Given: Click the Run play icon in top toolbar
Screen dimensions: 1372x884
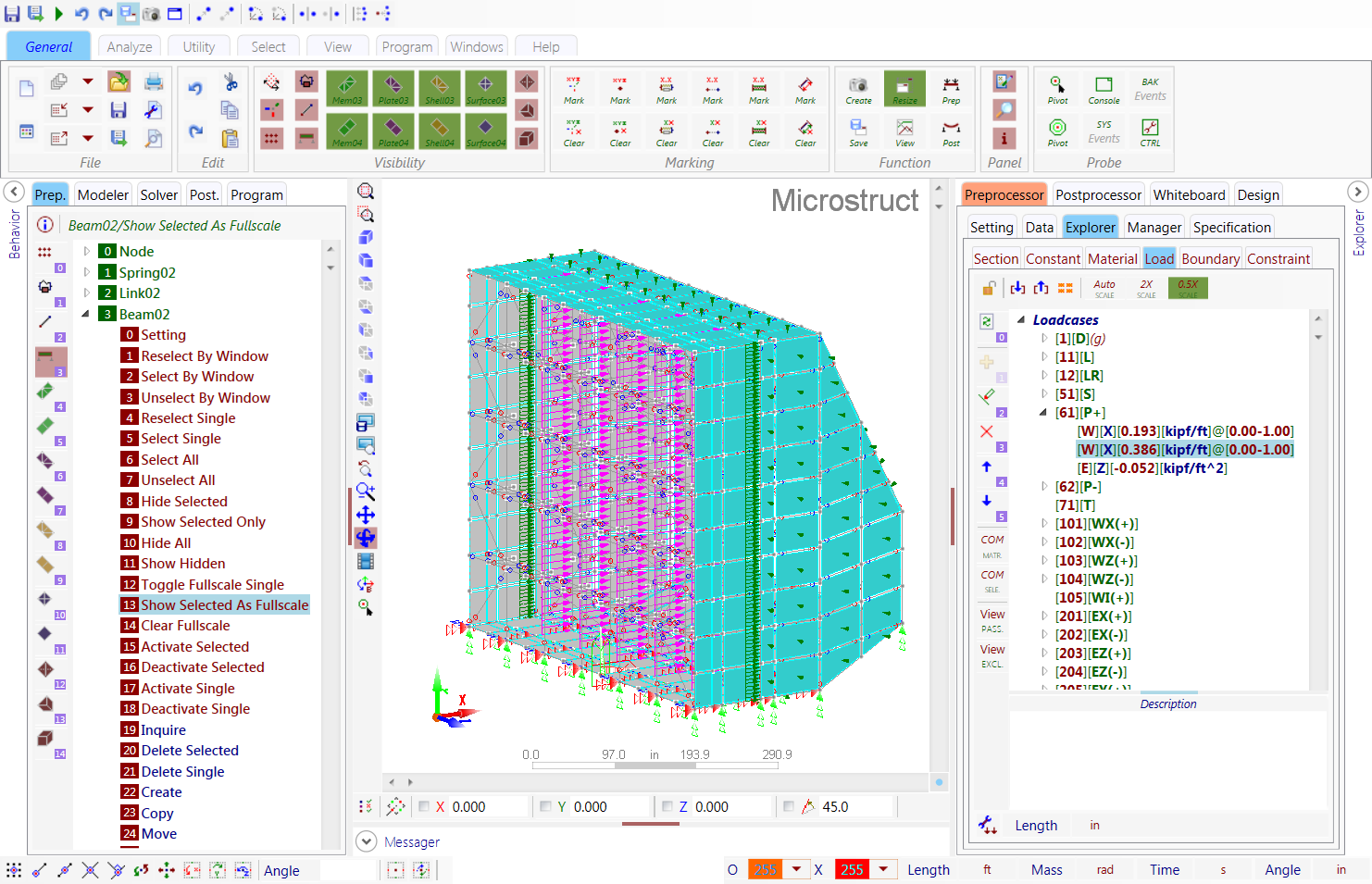Looking at the screenshot, I should (x=58, y=13).
